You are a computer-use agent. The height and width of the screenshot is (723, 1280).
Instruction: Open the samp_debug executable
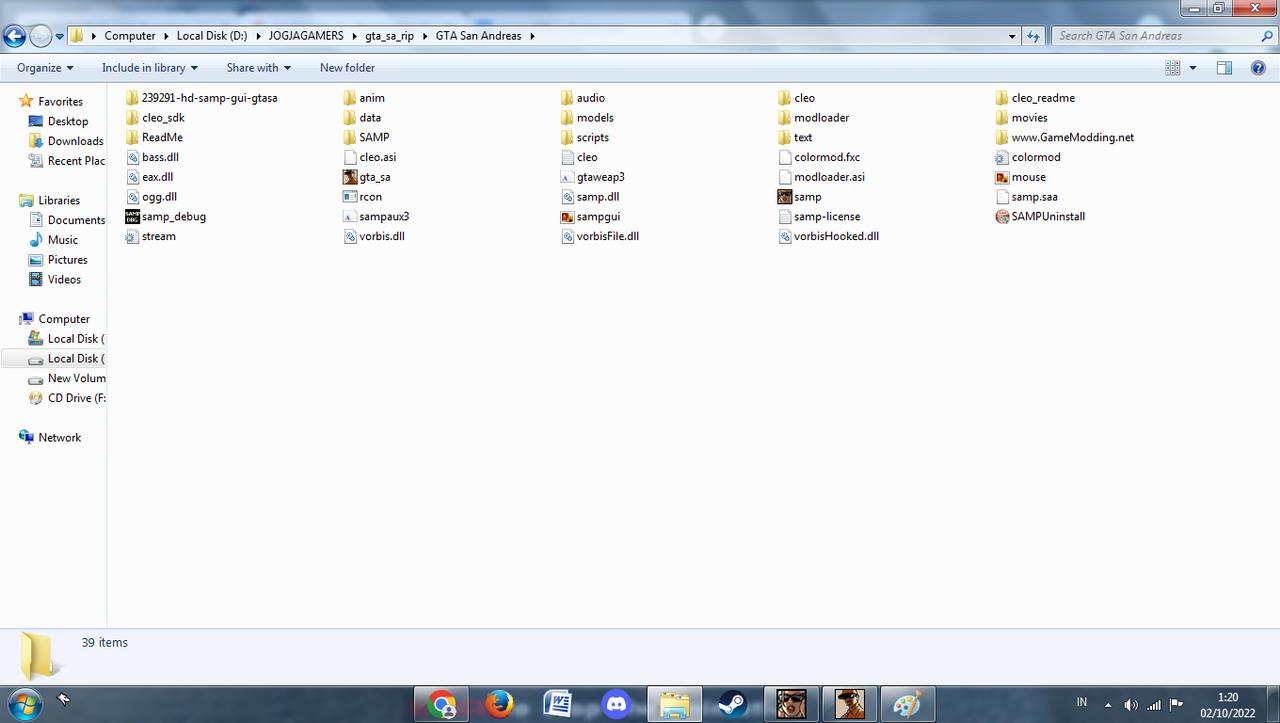[x=165, y=216]
